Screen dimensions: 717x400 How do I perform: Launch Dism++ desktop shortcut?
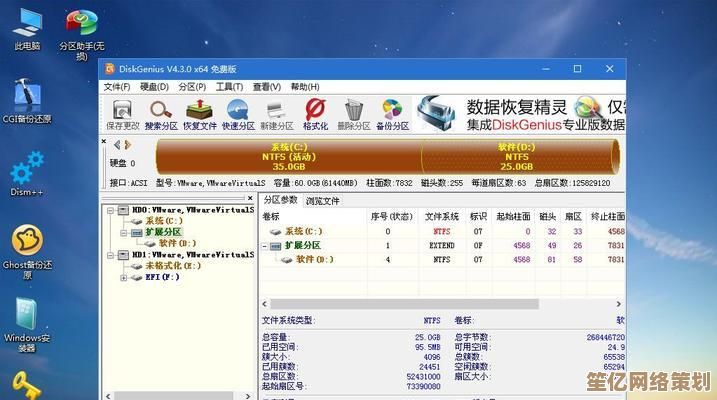pos(27,174)
